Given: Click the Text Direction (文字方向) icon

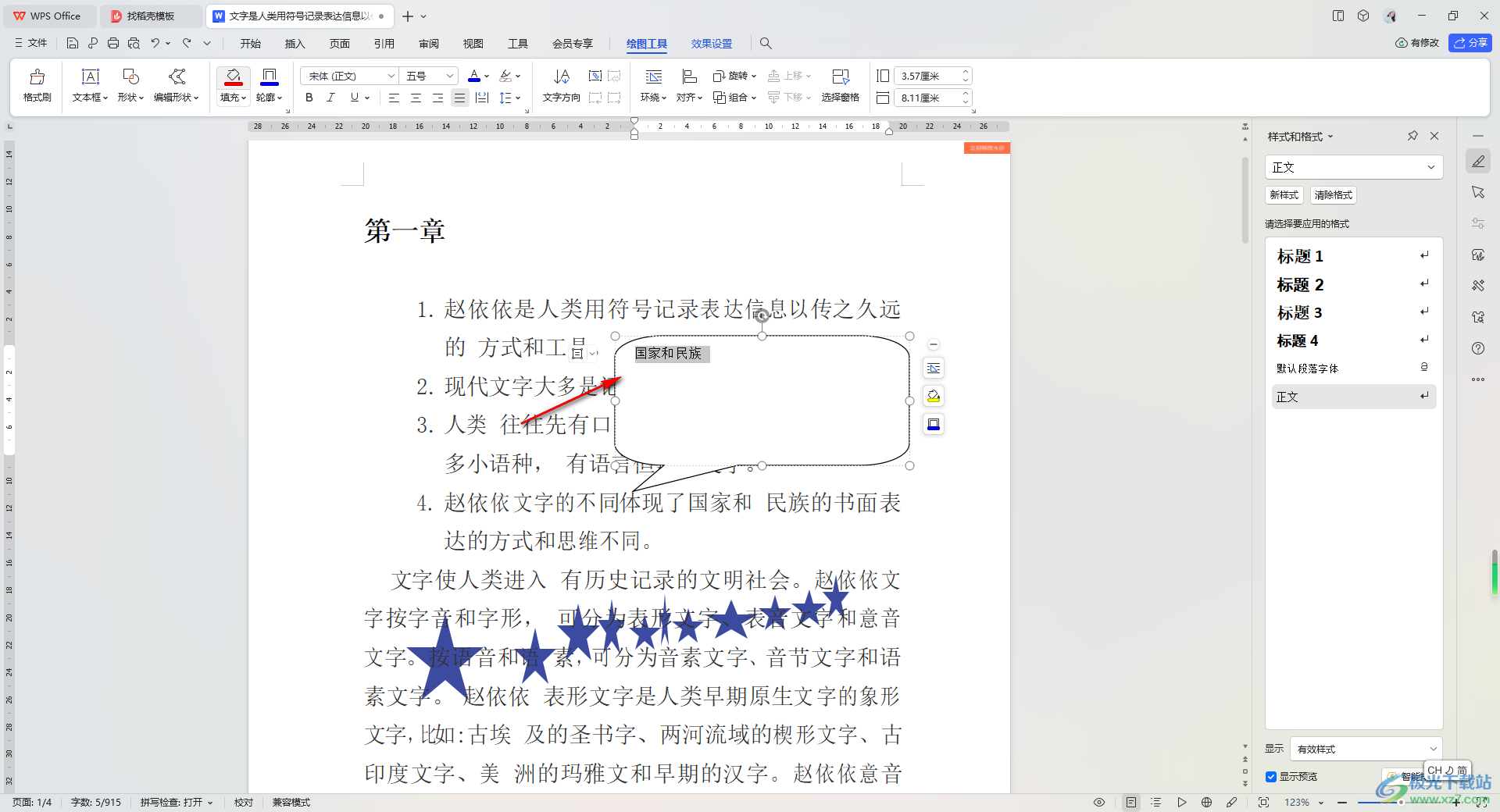Looking at the screenshot, I should [x=562, y=77].
